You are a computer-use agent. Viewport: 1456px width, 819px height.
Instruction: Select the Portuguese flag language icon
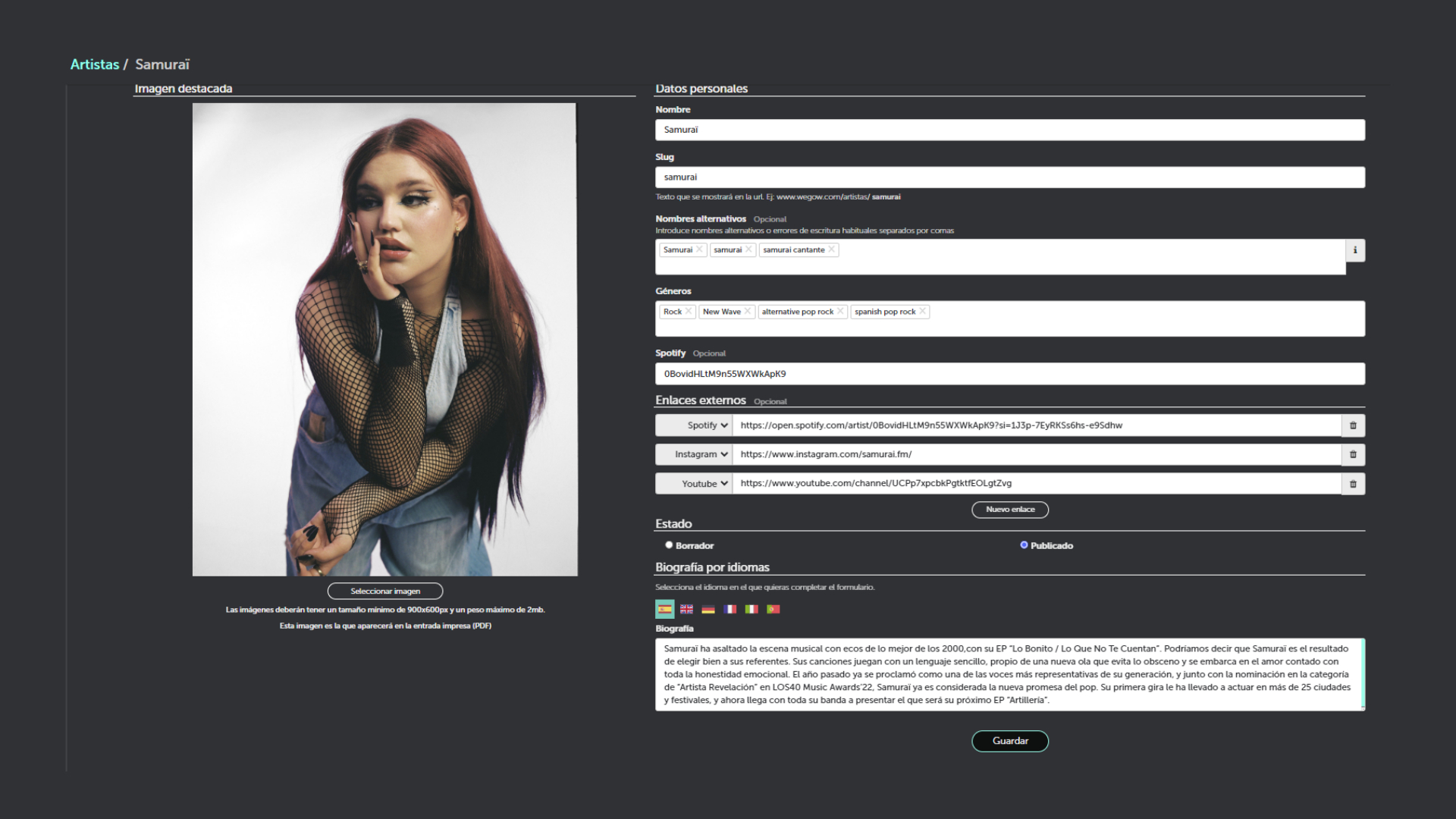773,608
